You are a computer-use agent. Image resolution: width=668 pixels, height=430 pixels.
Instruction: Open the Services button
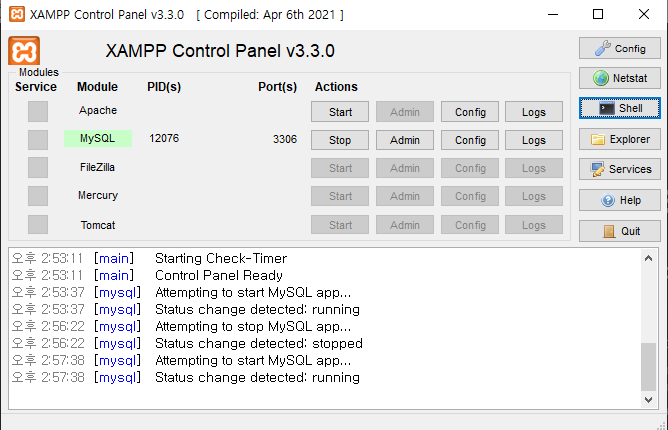pos(619,169)
